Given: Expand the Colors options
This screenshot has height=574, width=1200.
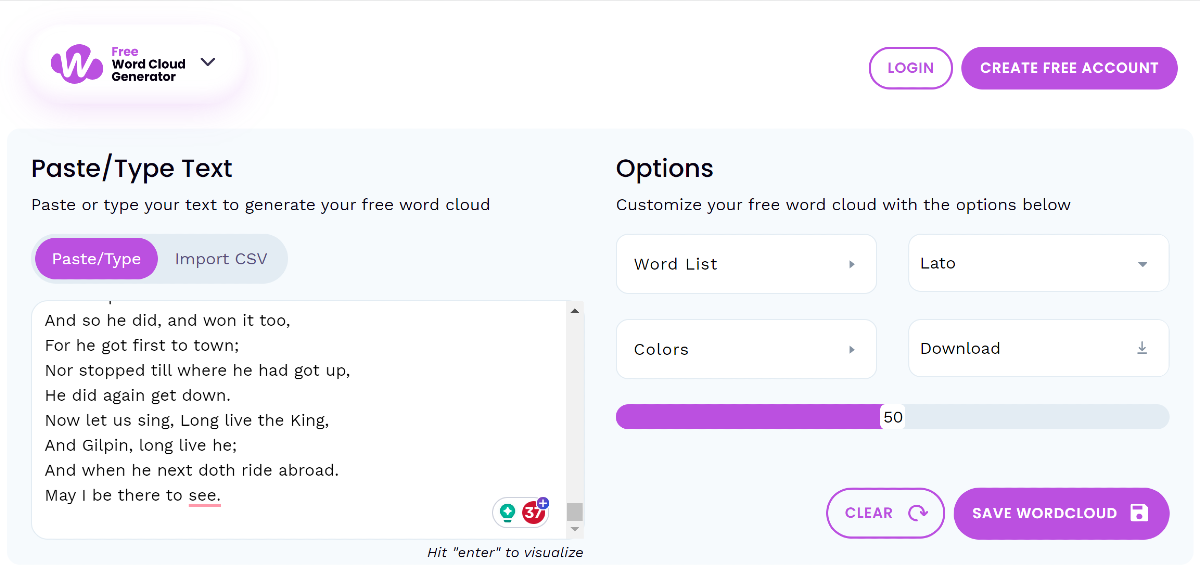Looking at the screenshot, I should click(x=746, y=349).
